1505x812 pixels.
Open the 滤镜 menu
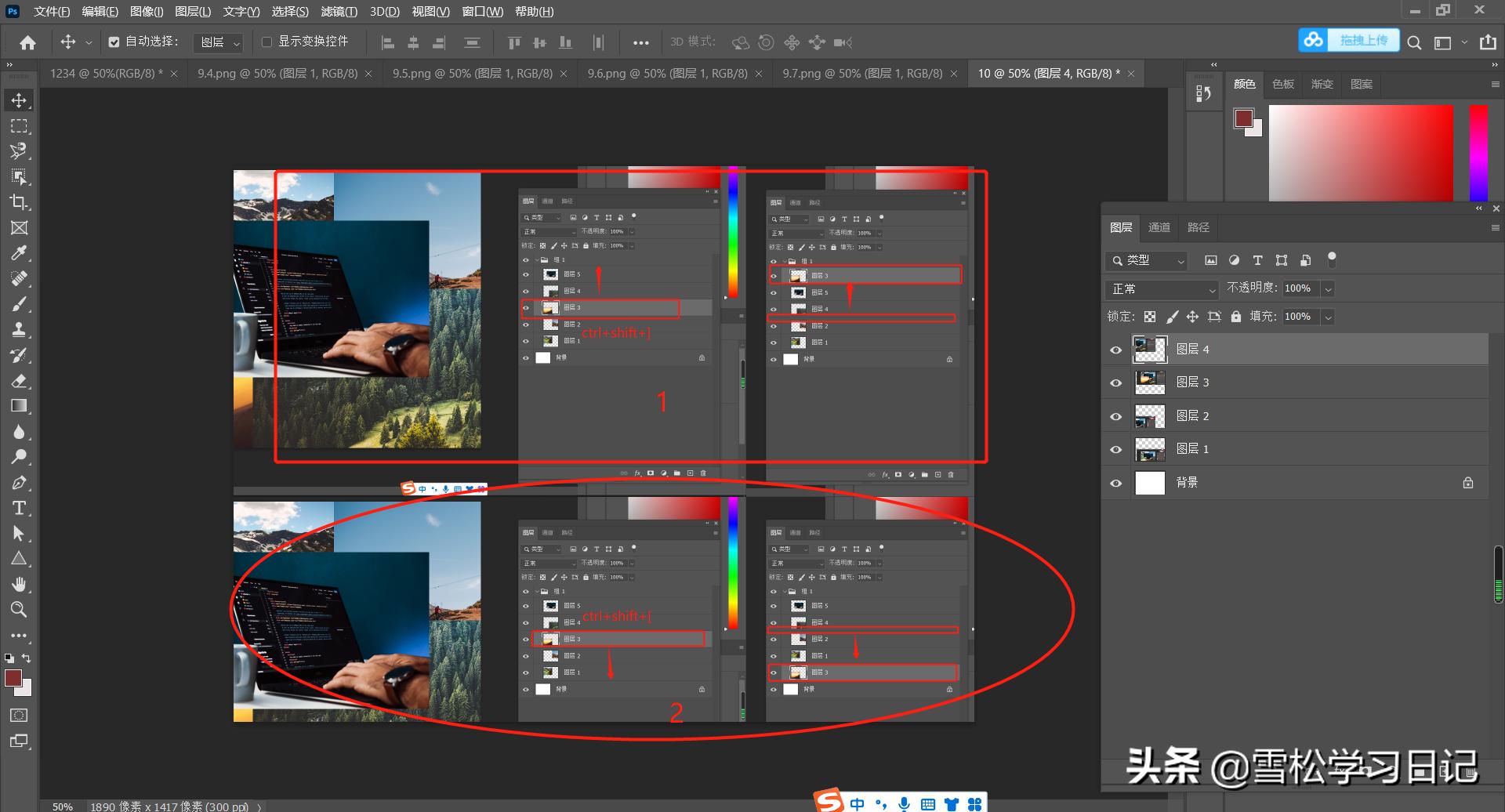click(x=339, y=12)
